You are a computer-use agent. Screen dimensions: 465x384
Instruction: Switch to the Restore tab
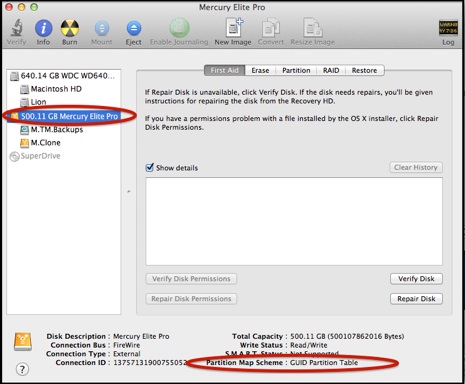click(x=364, y=70)
